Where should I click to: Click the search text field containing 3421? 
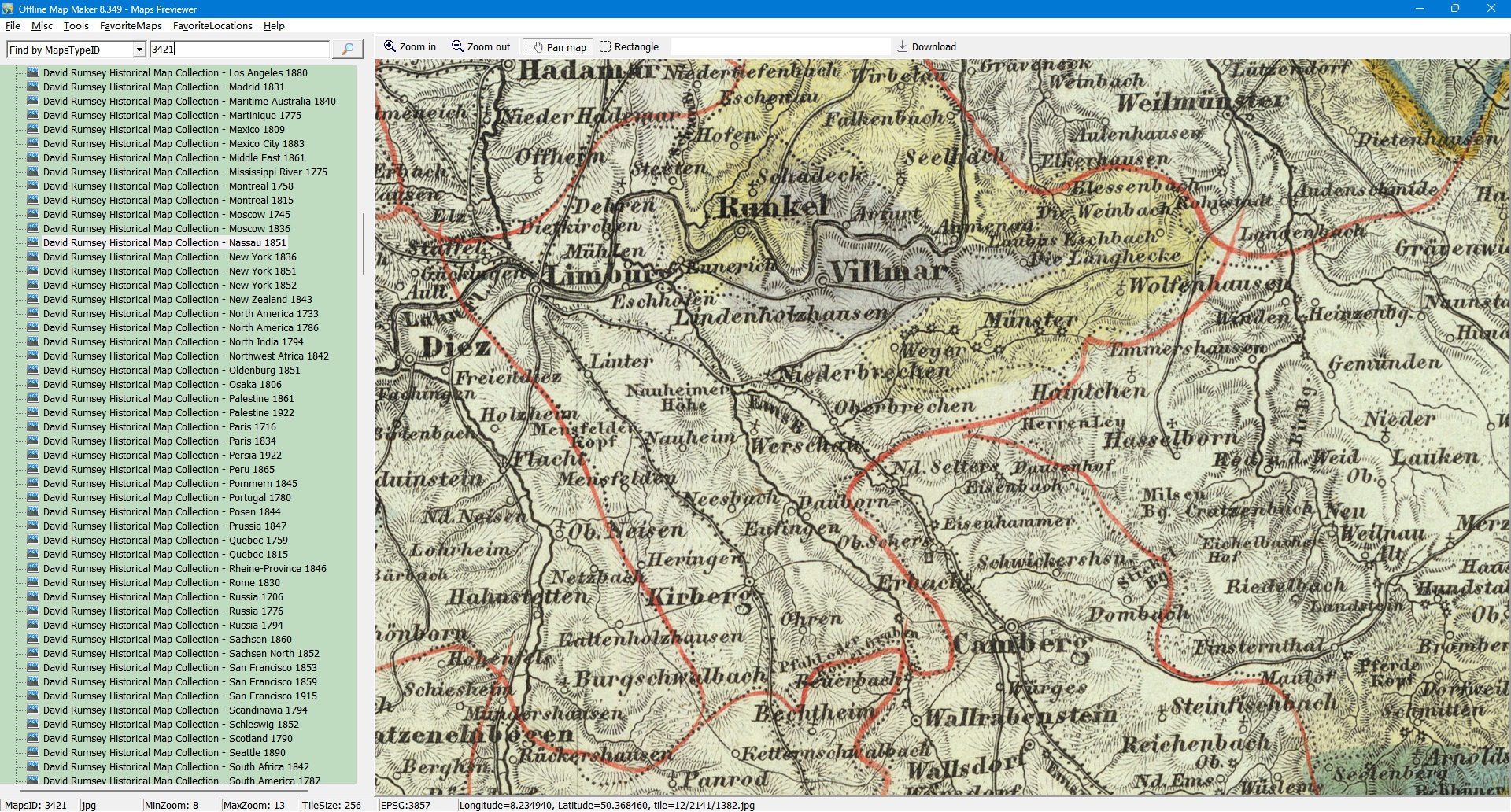click(x=239, y=50)
